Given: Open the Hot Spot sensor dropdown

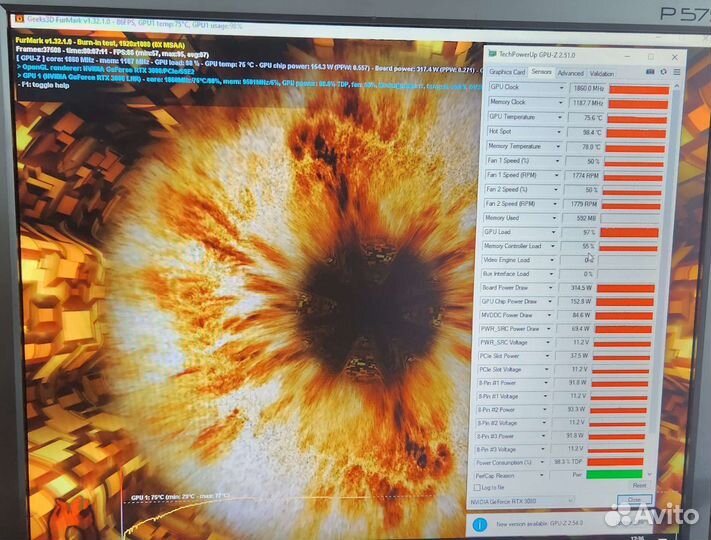Looking at the screenshot, I should coord(559,132).
